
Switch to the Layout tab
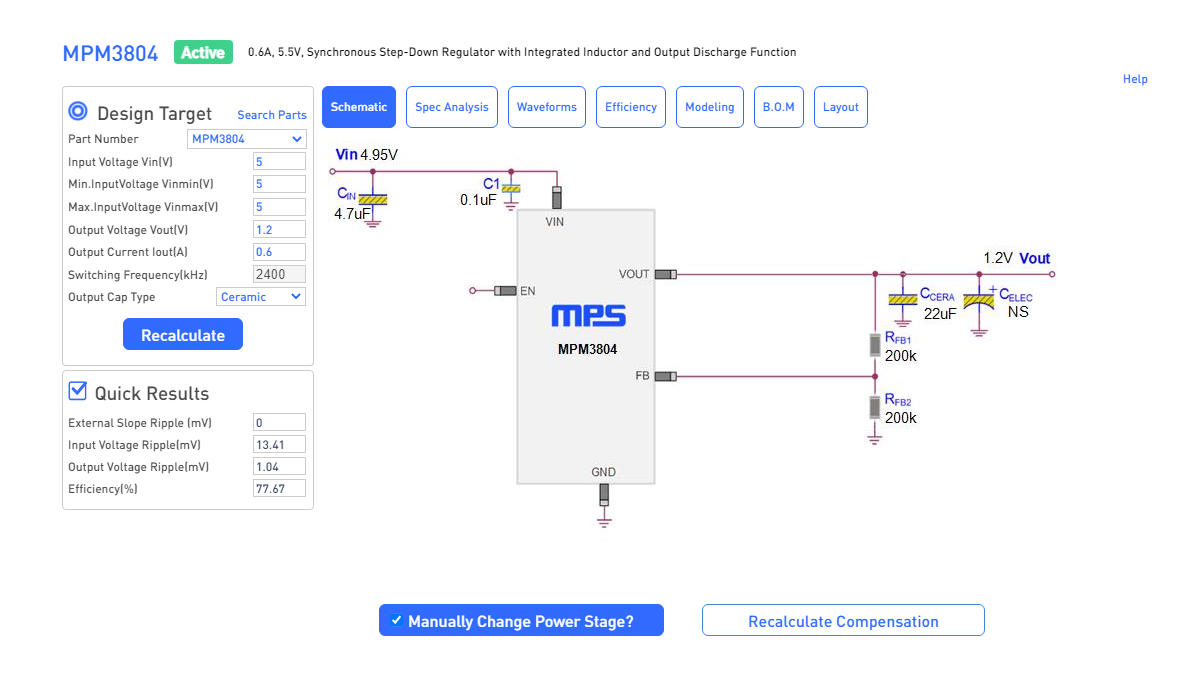841,107
